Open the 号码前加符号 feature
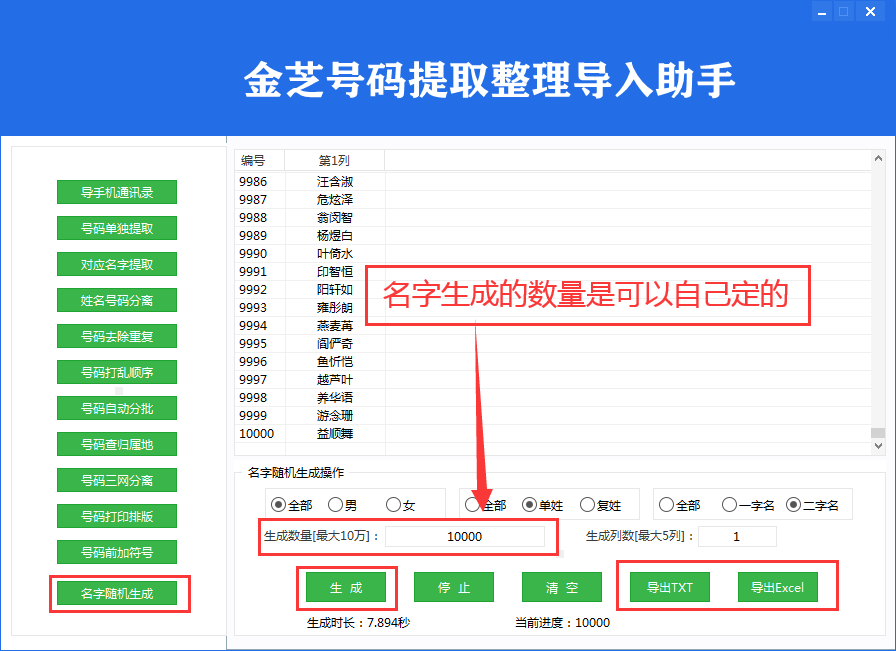 click(x=117, y=551)
